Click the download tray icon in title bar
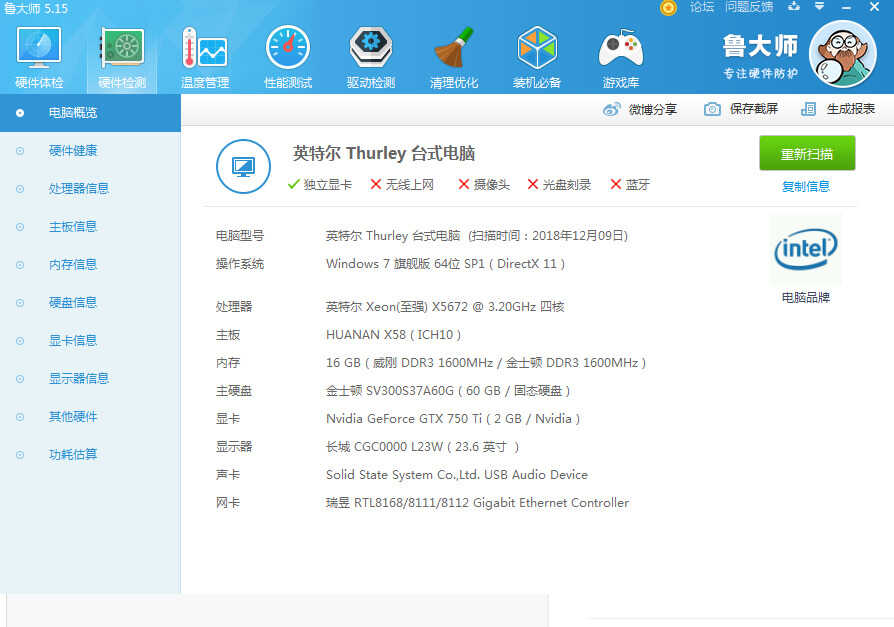The height and width of the screenshot is (627, 894). [x=794, y=7]
